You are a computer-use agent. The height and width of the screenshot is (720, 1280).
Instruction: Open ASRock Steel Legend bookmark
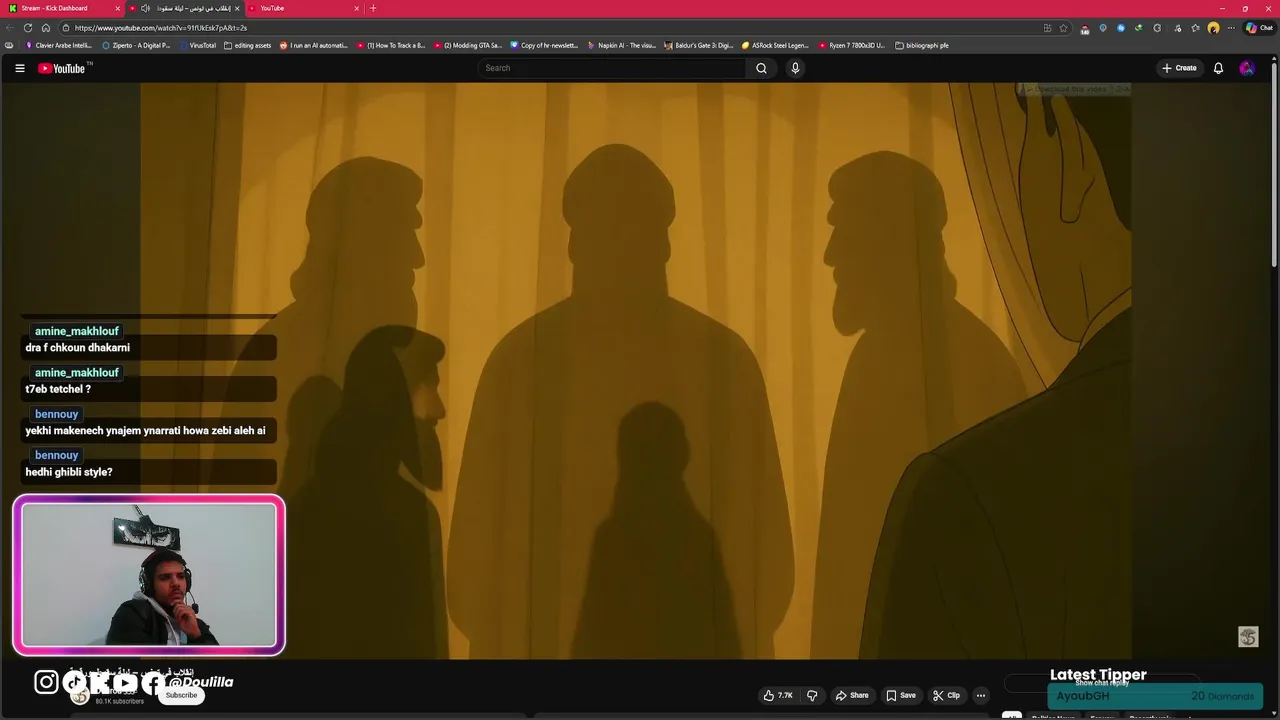pyautogui.click(x=776, y=45)
